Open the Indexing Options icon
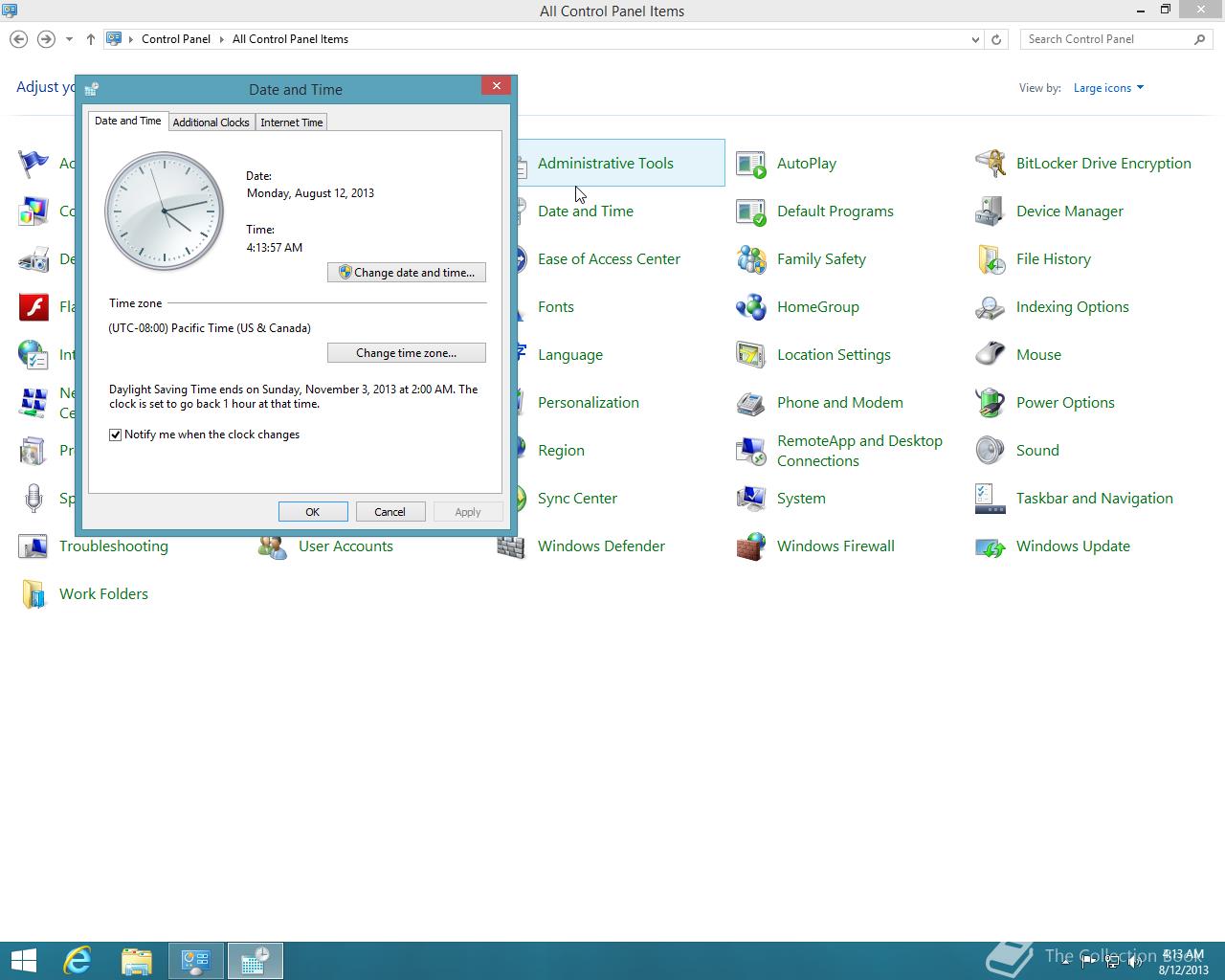 click(991, 307)
